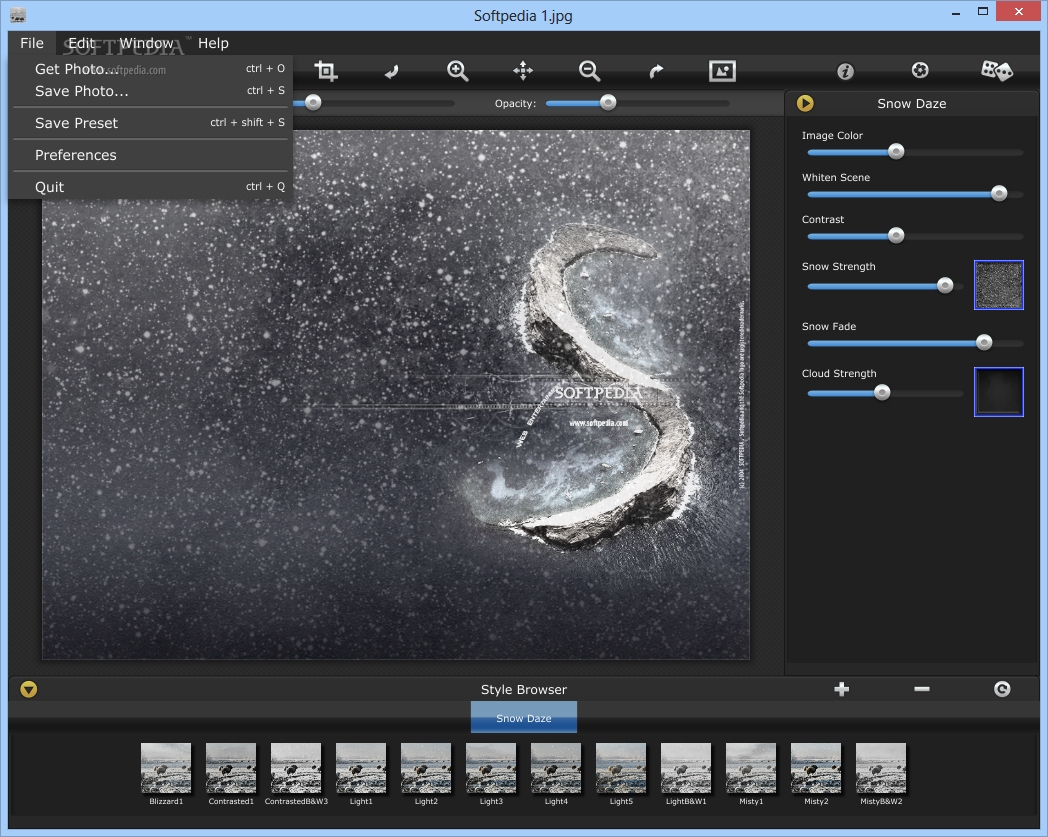Apply the Light3 preset thumbnail

(491, 768)
